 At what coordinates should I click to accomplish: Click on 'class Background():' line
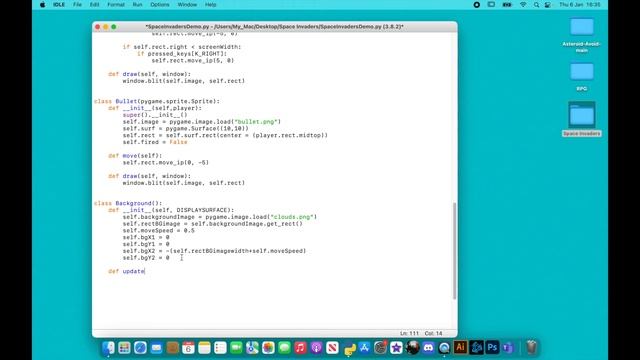(128, 203)
